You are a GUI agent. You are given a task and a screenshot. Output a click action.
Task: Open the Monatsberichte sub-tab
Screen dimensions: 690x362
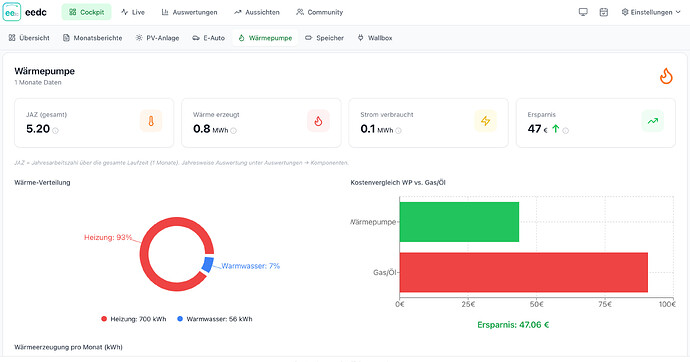click(92, 38)
